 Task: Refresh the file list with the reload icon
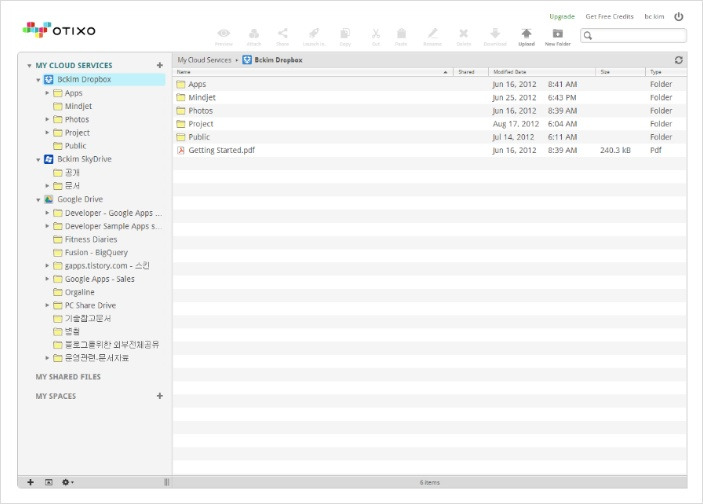coord(678,60)
